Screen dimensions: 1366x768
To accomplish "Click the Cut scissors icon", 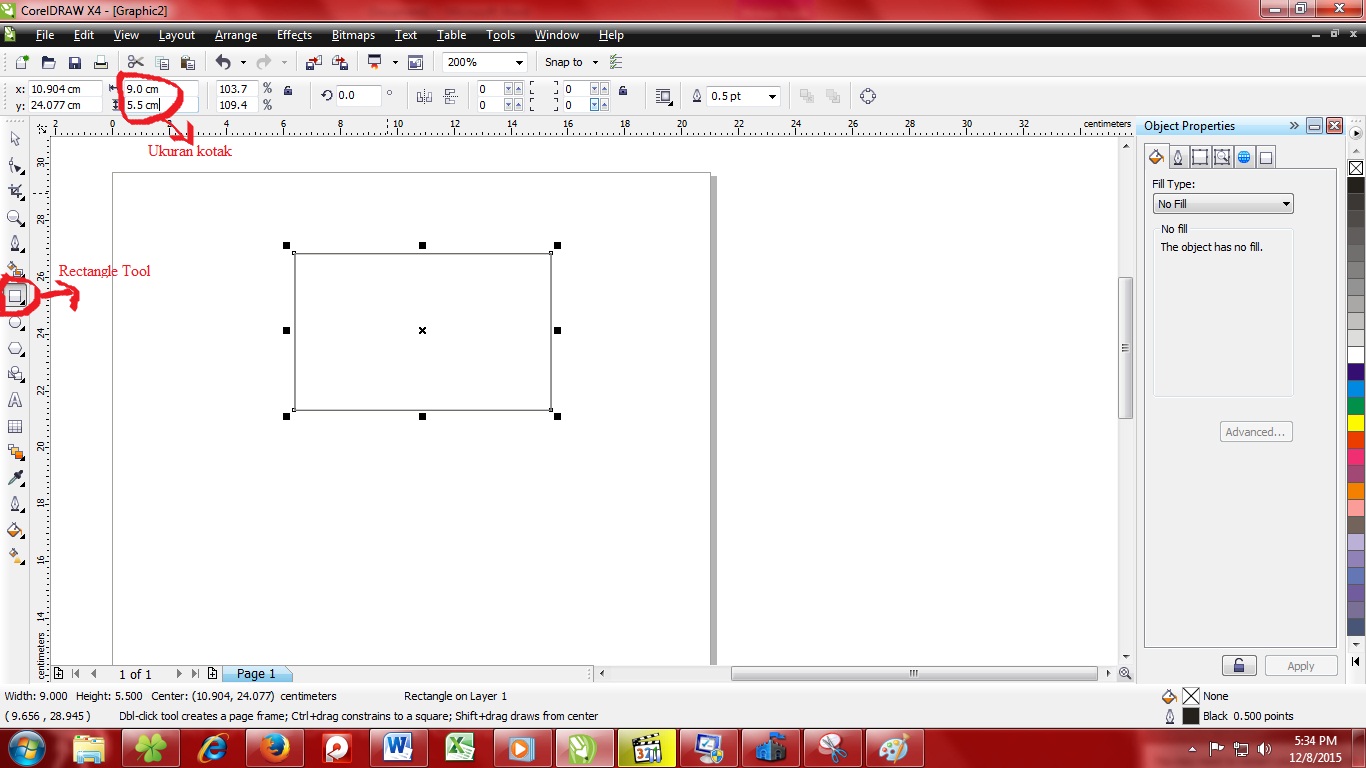I will point(135,62).
